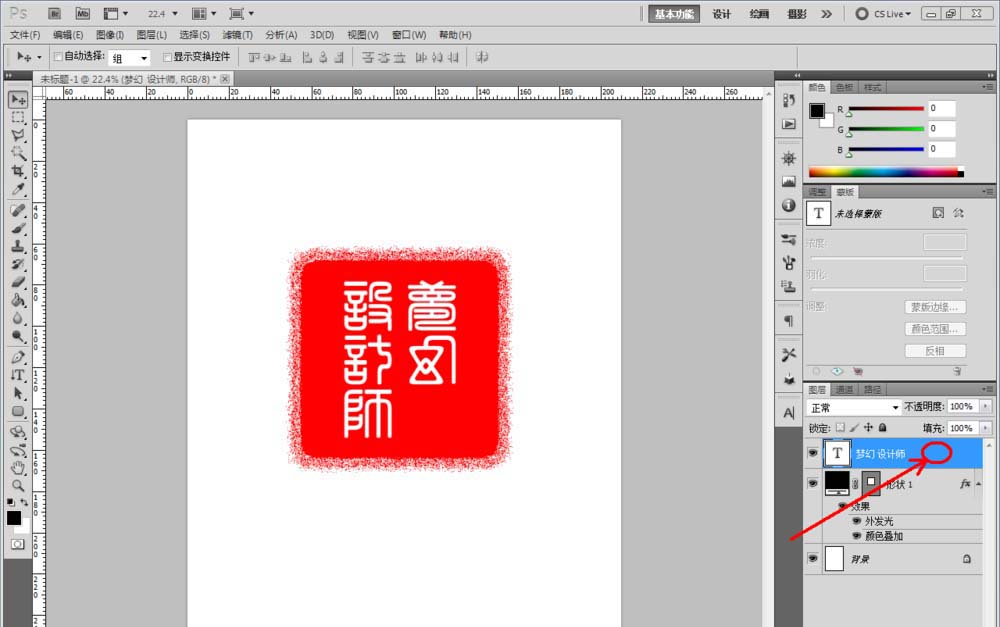Open the 滤镜 menu
Screen dimensions: 1000x627
point(237,34)
